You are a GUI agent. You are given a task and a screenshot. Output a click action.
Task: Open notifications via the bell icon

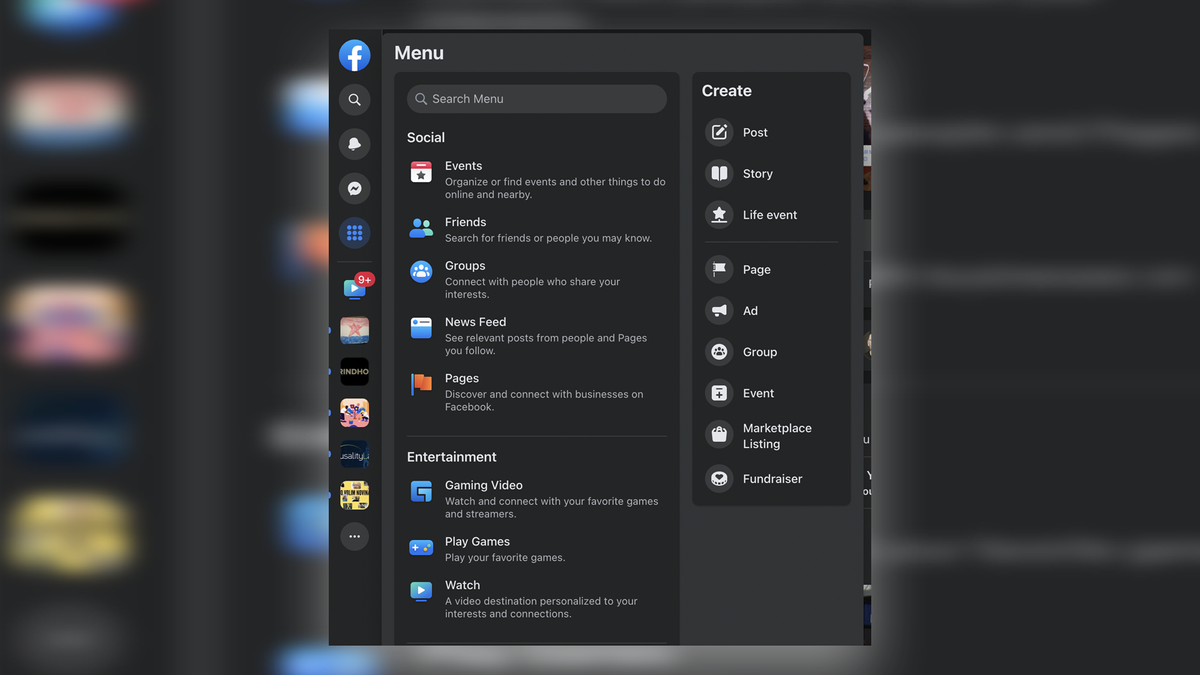(354, 144)
